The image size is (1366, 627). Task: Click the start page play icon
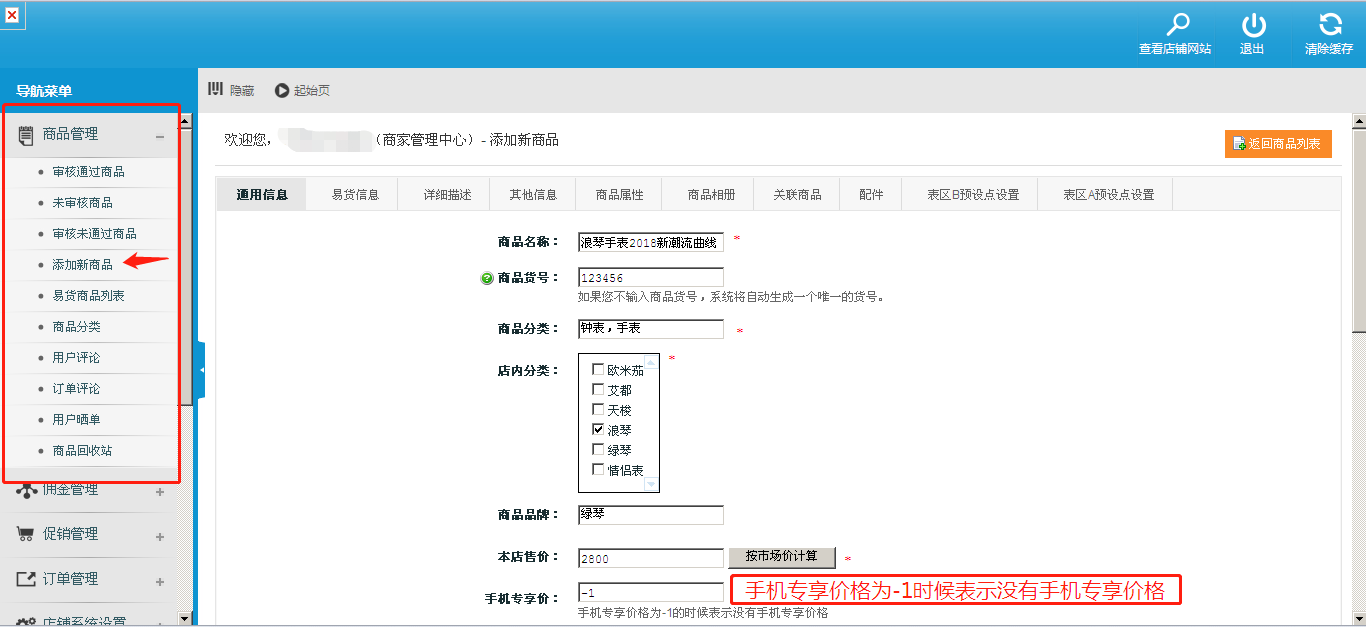[x=282, y=90]
